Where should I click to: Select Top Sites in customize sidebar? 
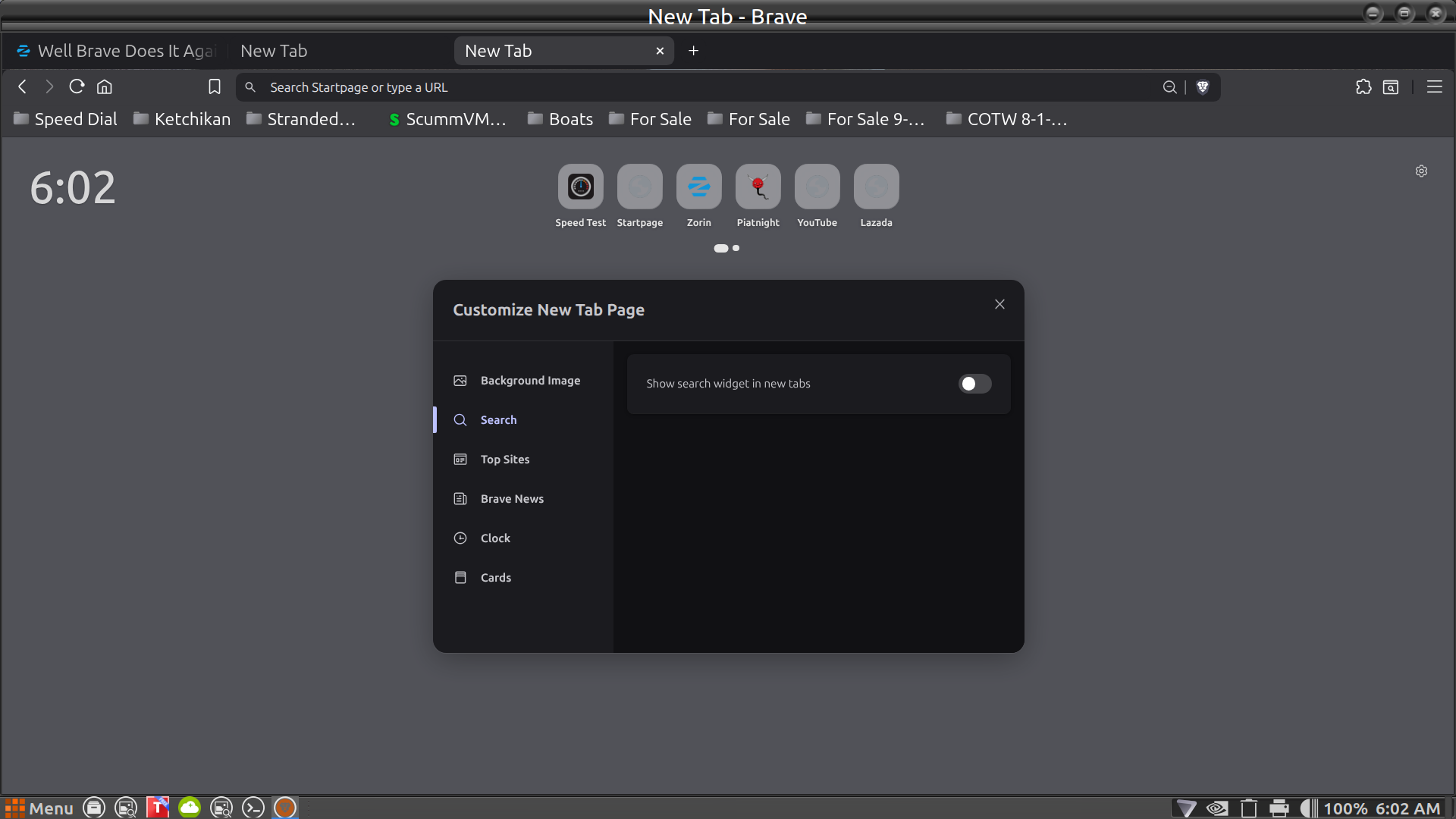(x=505, y=460)
